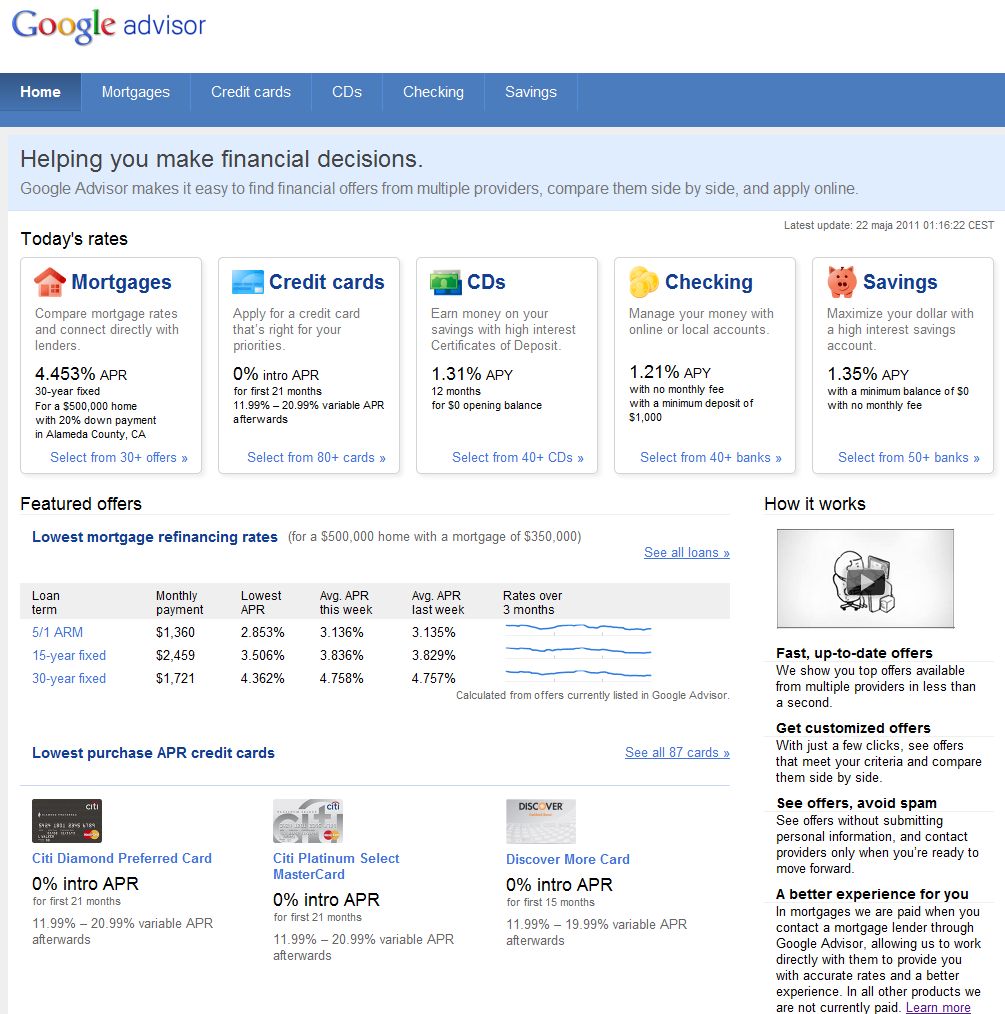Select from 40+ CDs link

point(518,457)
